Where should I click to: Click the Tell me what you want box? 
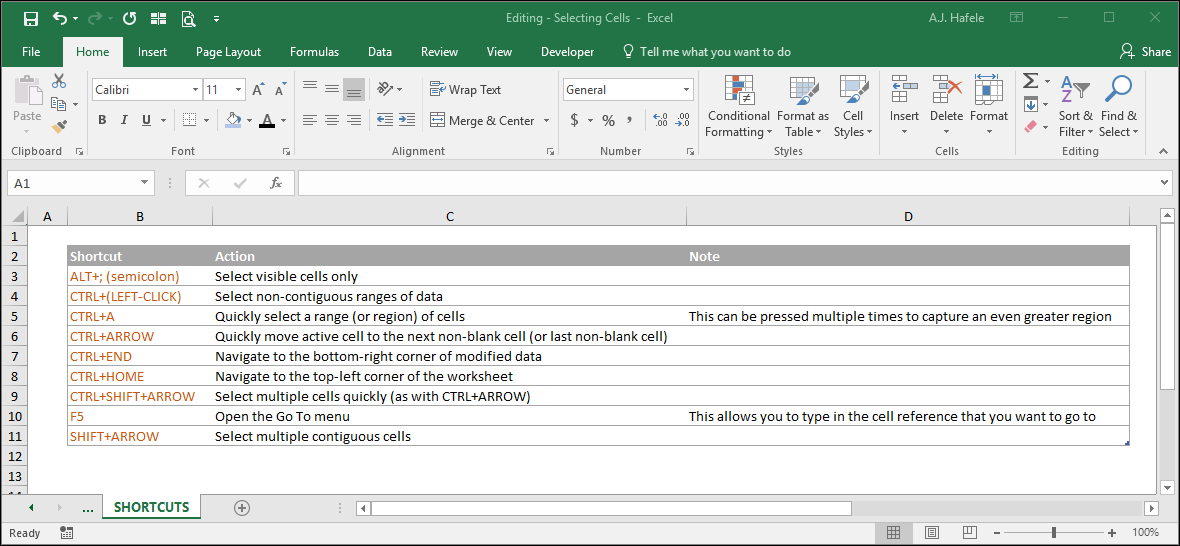tap(707, 52)
